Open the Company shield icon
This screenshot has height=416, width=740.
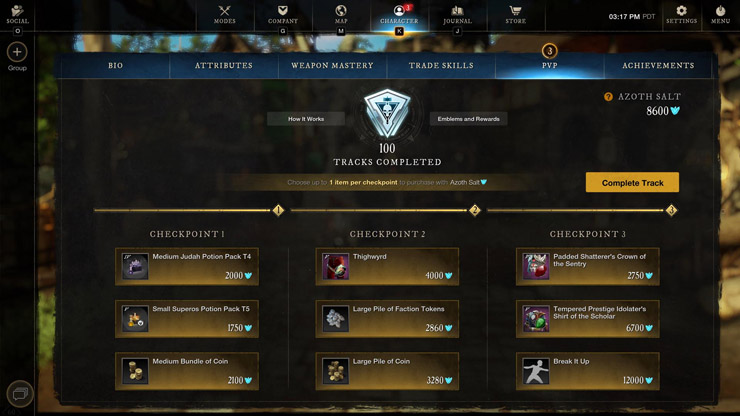[283, 10]
